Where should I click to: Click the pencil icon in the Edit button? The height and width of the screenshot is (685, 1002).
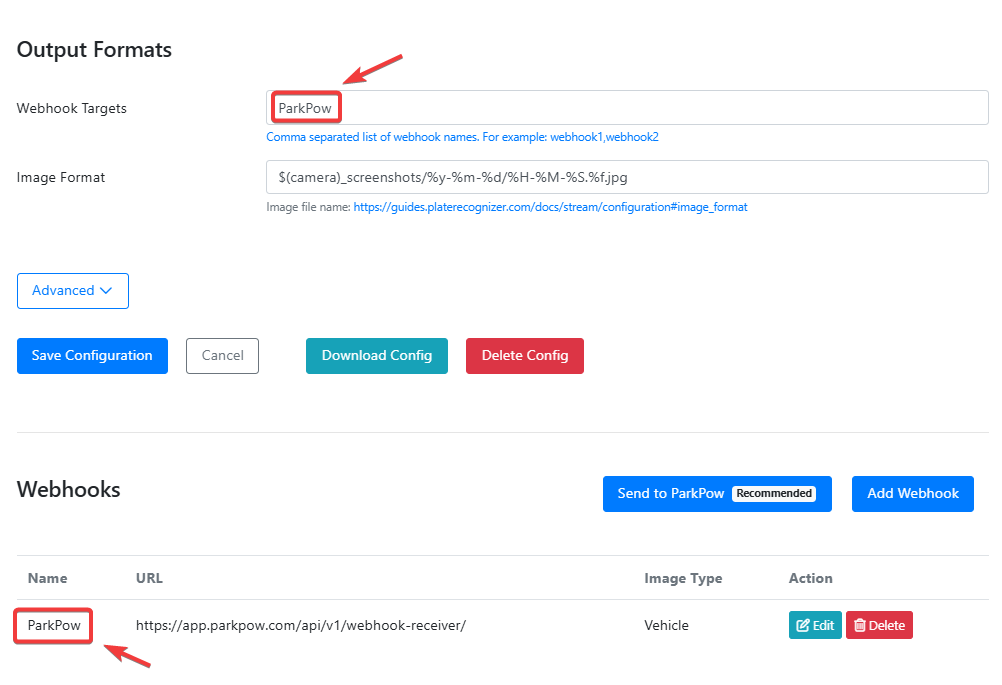point(802,626)
